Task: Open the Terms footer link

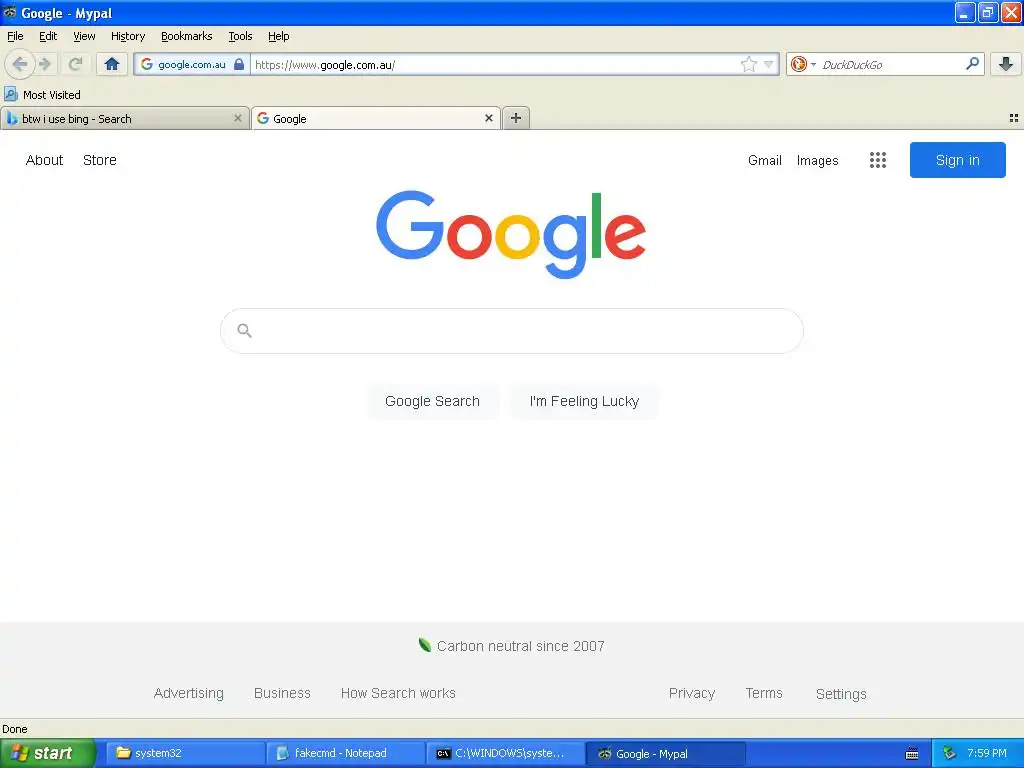Action: click(x=764, y=693)
